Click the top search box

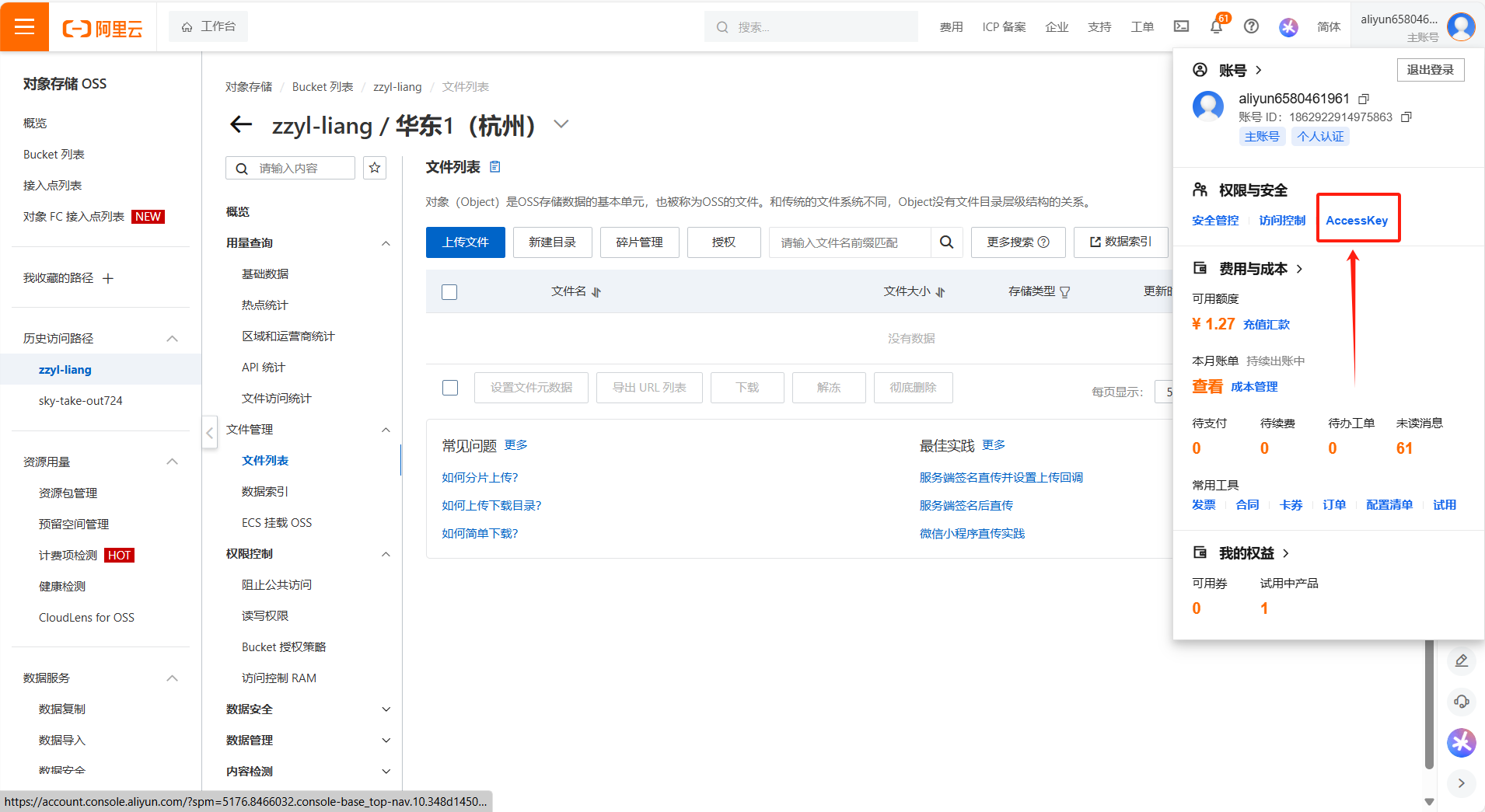pyautogui.click(x=811, y=27)
